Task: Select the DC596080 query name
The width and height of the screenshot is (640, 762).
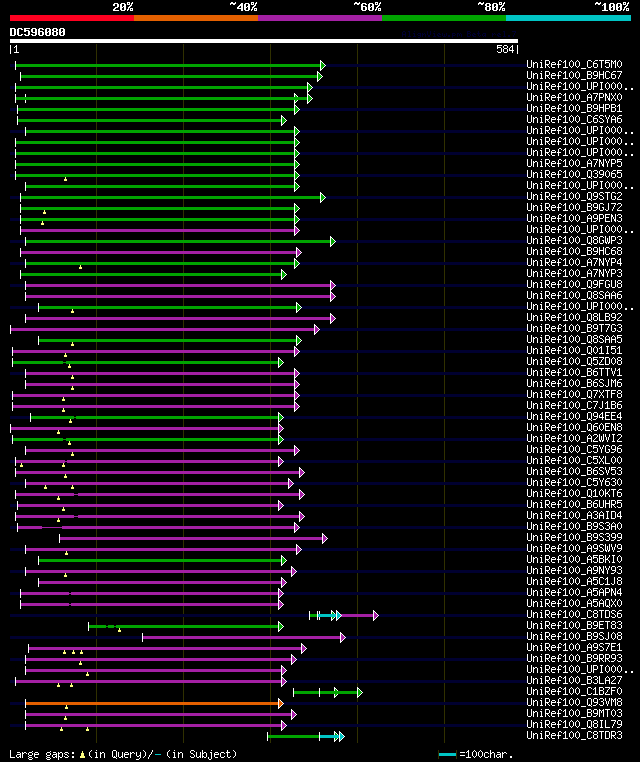Action: [x=37, y=32]
